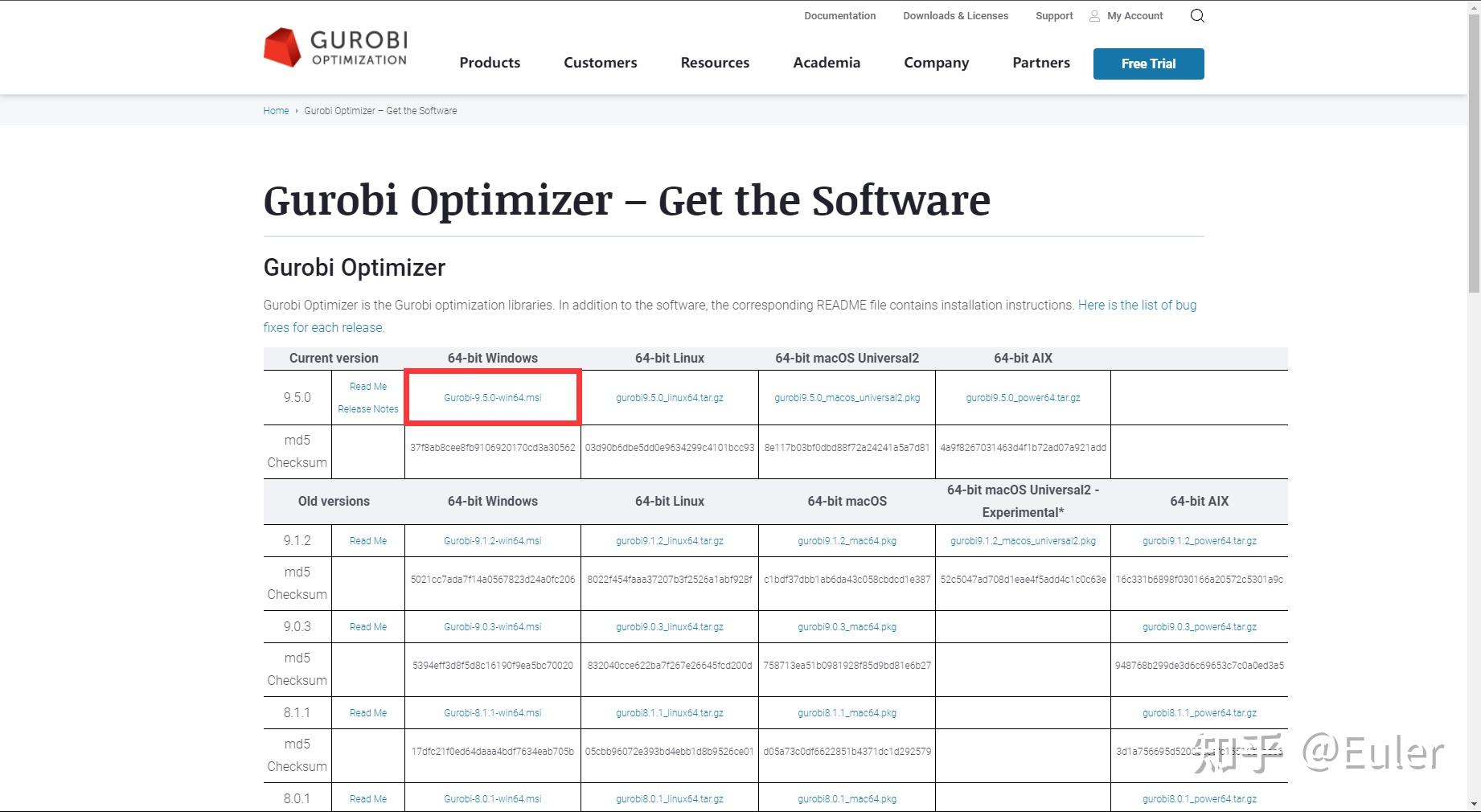This screenshot has width=1481, height=812.
Task: Click the scrollbar up arrow
Action: (1474, 6)
